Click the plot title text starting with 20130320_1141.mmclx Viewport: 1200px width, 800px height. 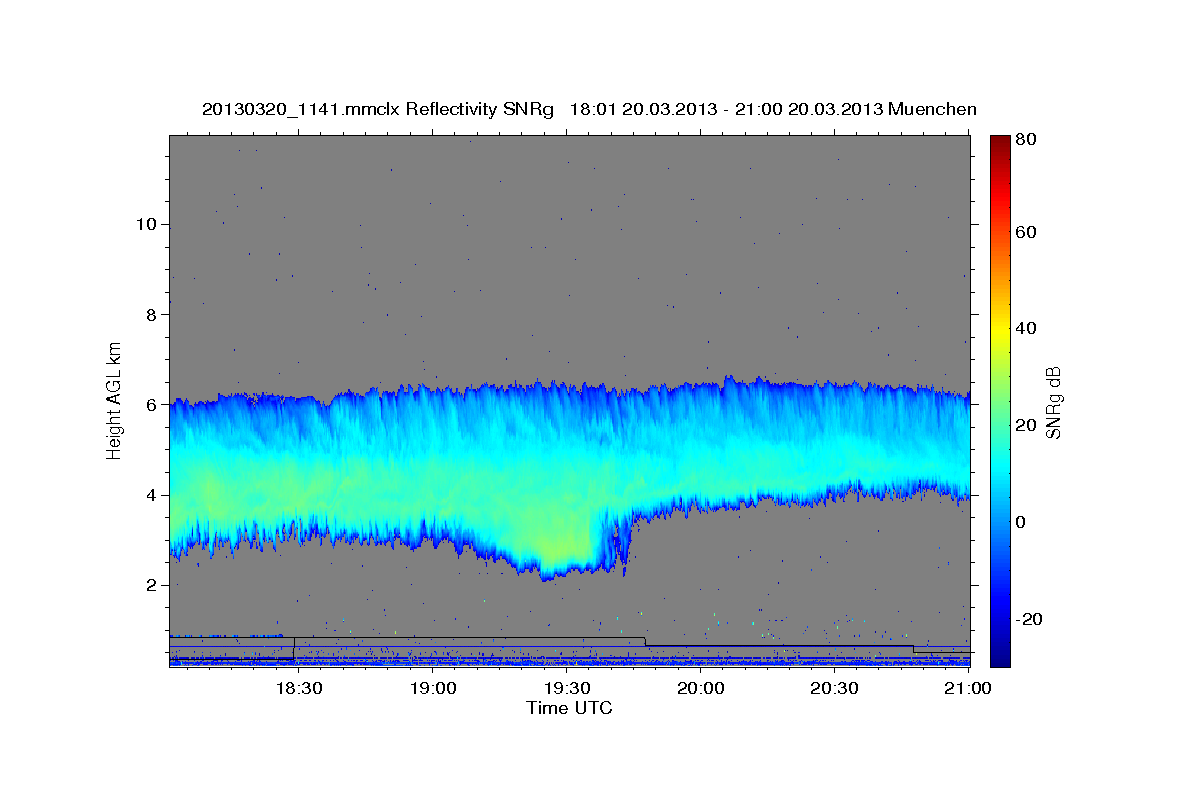coord(589,109)
